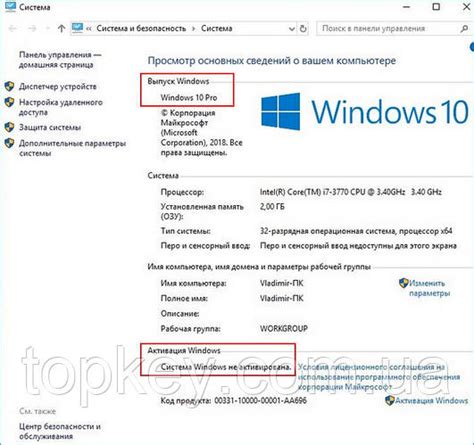Expand the breadcrumb chevron after Система и безопасность

(x=193, y=29)
